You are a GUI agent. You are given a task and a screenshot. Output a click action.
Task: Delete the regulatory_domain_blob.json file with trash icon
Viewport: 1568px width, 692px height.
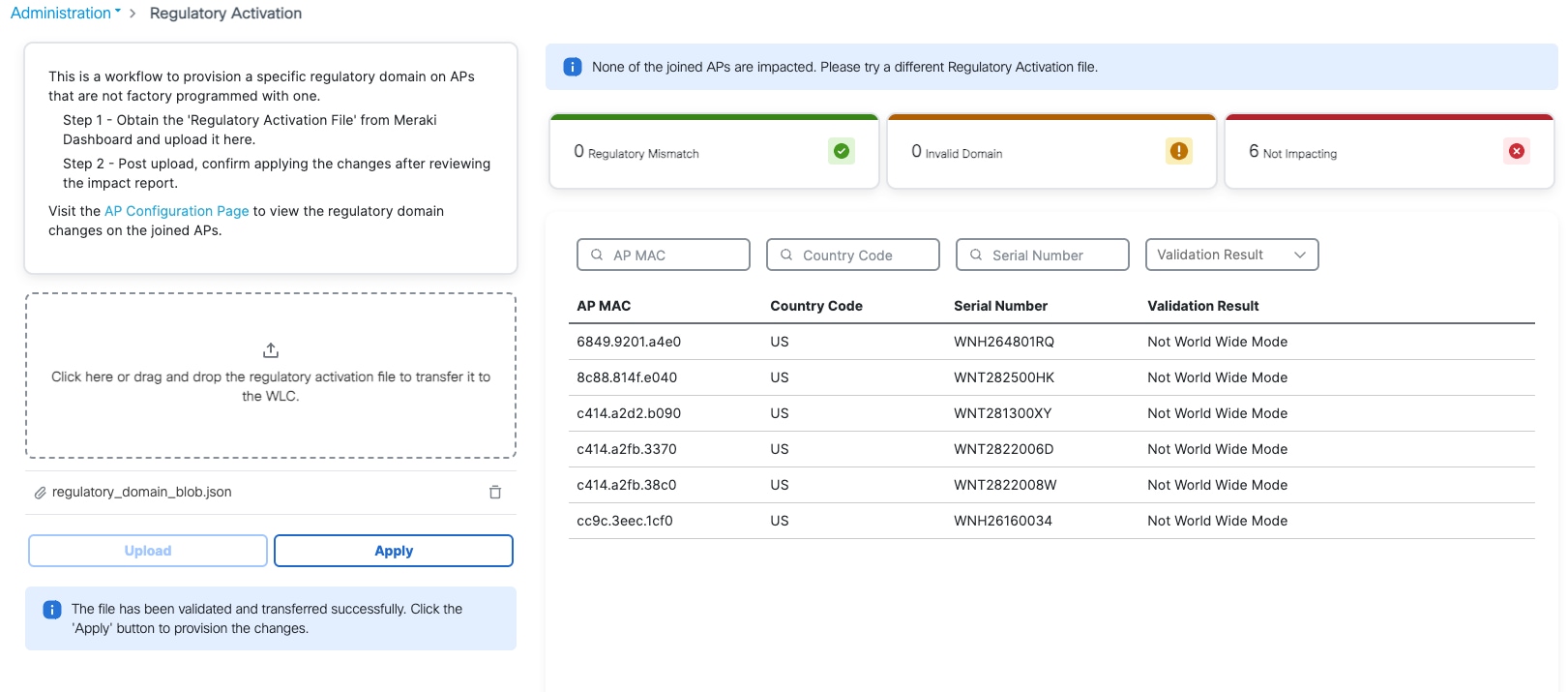point(495,492)
